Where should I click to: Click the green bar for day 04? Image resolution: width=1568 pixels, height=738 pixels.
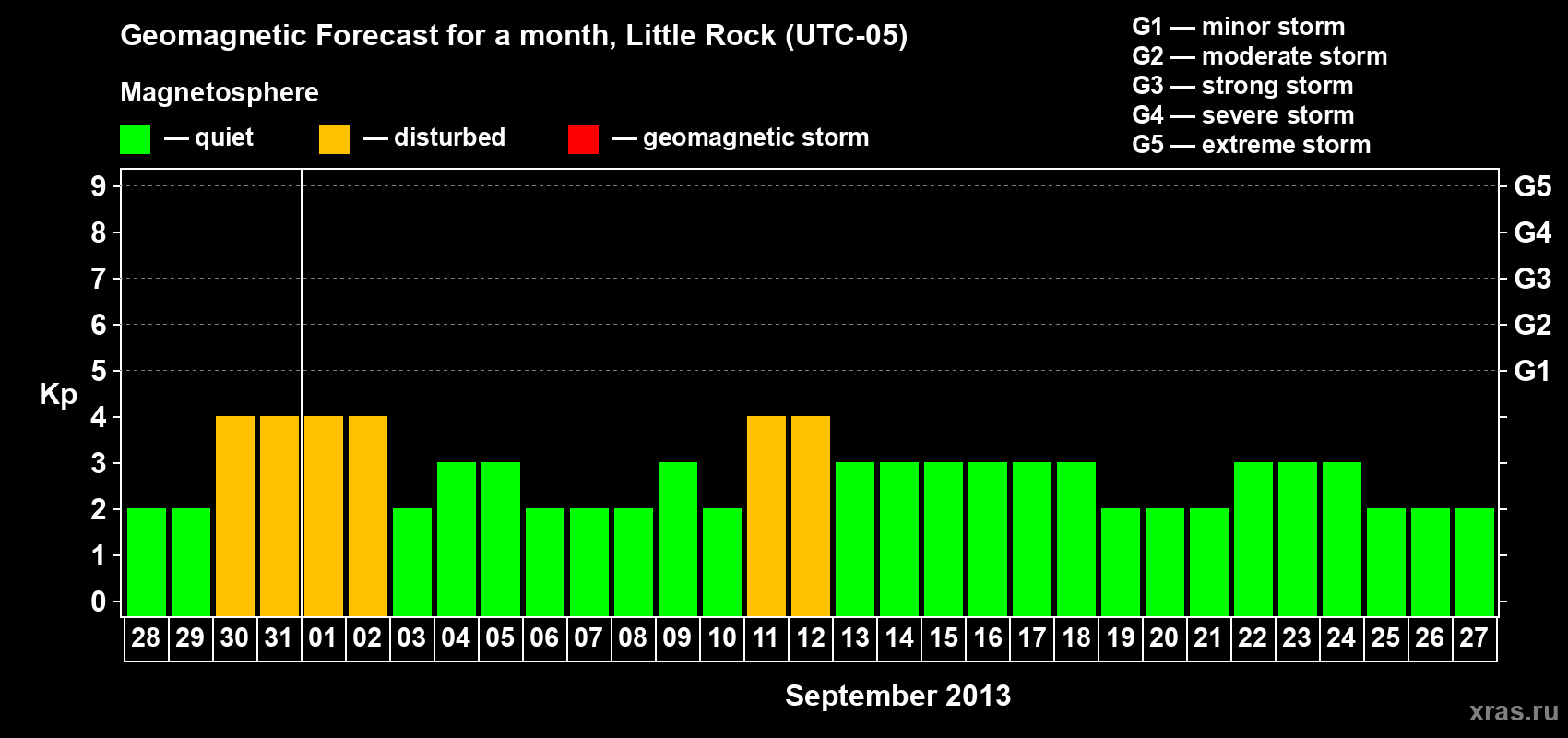point(457,540)
